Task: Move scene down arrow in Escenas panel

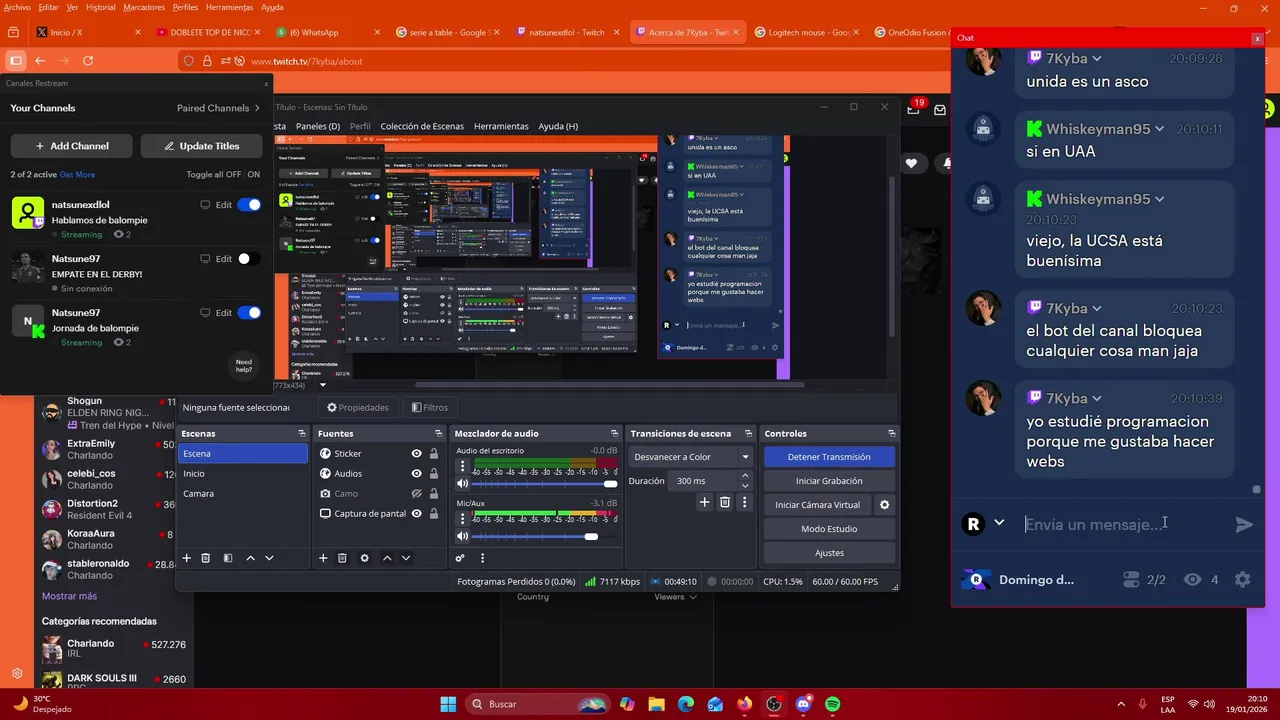Action: tap(269, 558)
